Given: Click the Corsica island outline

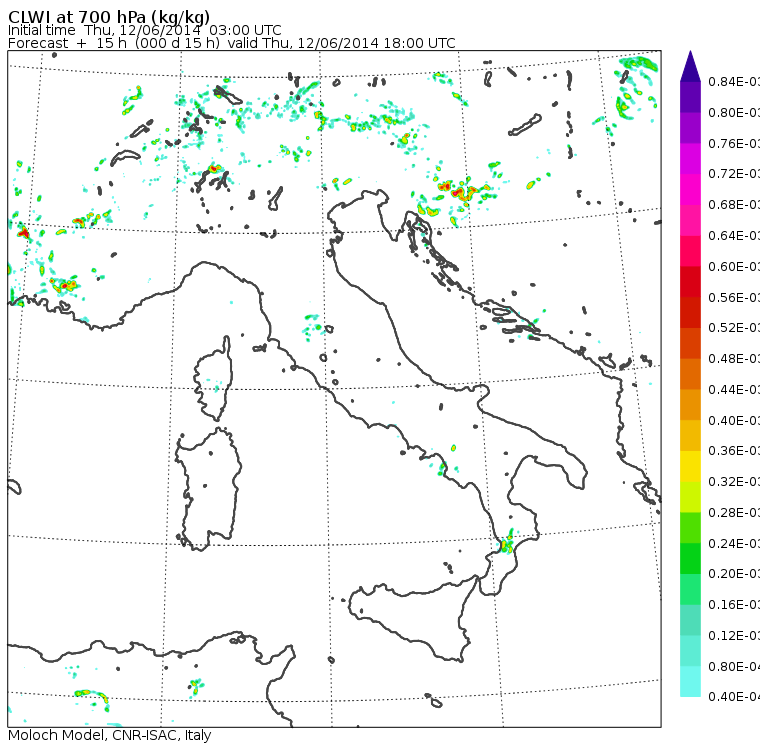Looking at the screenshot, I should click(214, 379).
